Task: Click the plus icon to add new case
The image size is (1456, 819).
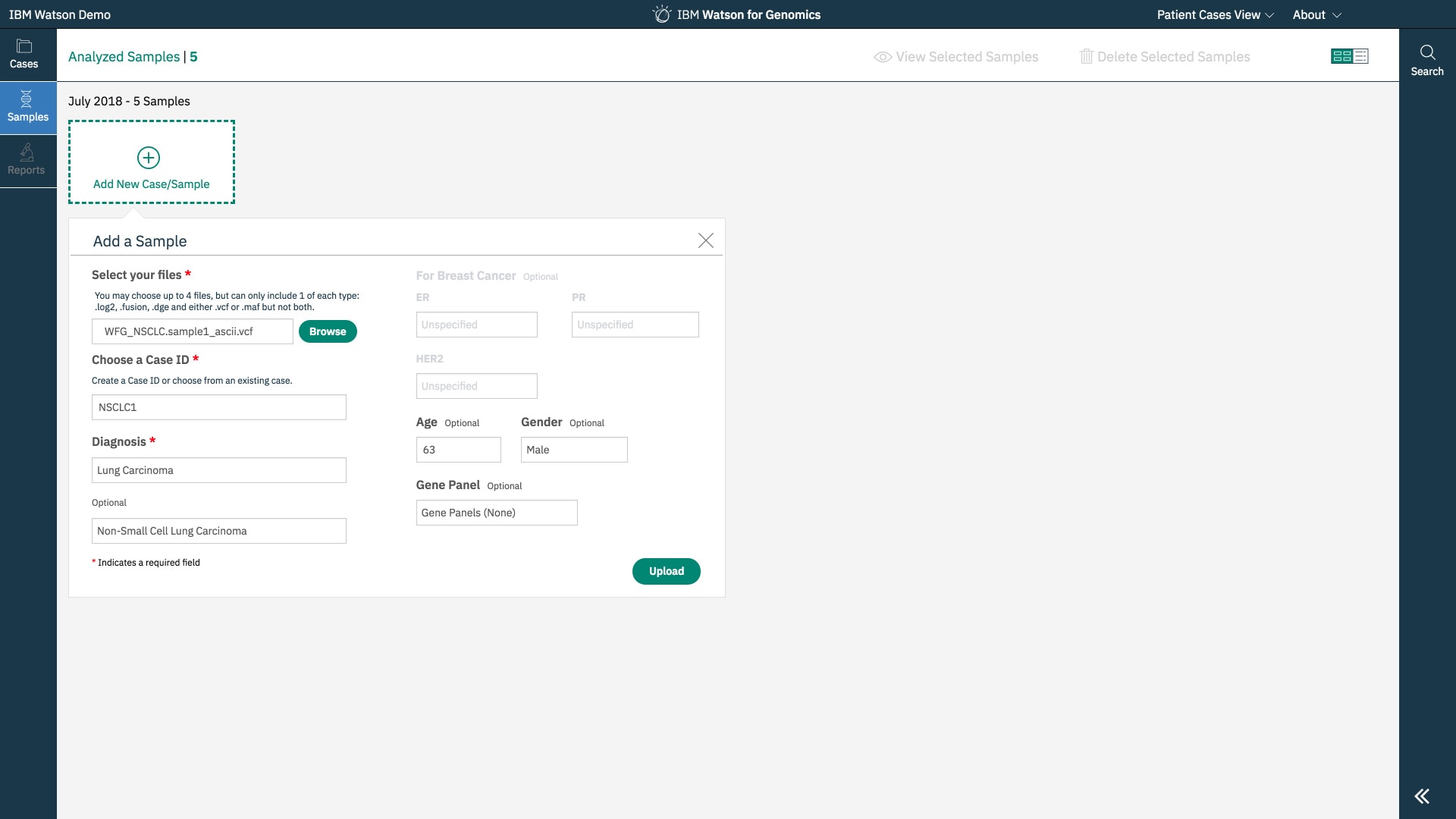Action: coord(149,158)
